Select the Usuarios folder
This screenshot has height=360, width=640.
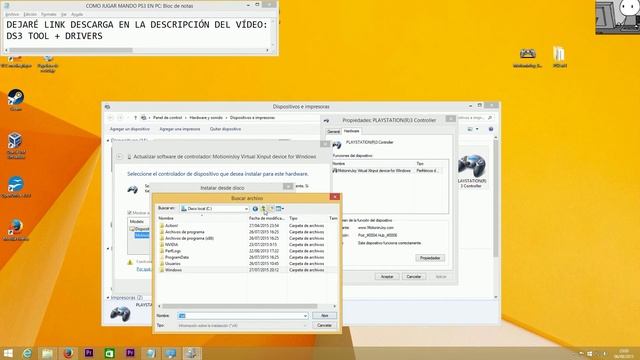(173, 264)
